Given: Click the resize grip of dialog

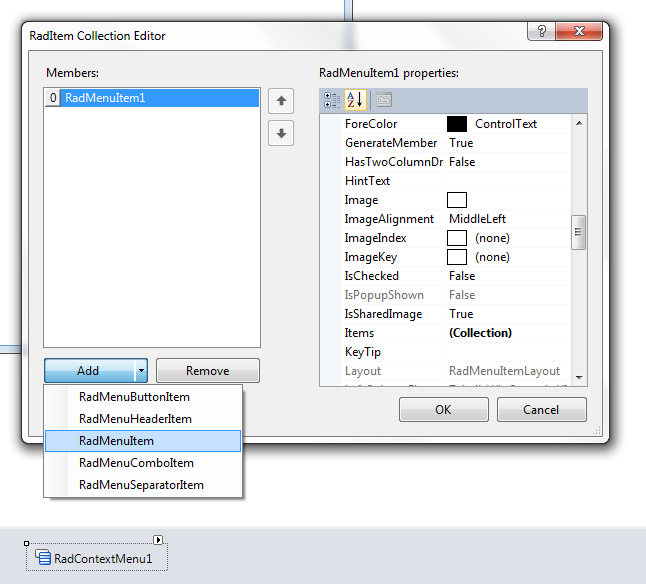Looking at the screenshot, I should (x=597, y=430).
